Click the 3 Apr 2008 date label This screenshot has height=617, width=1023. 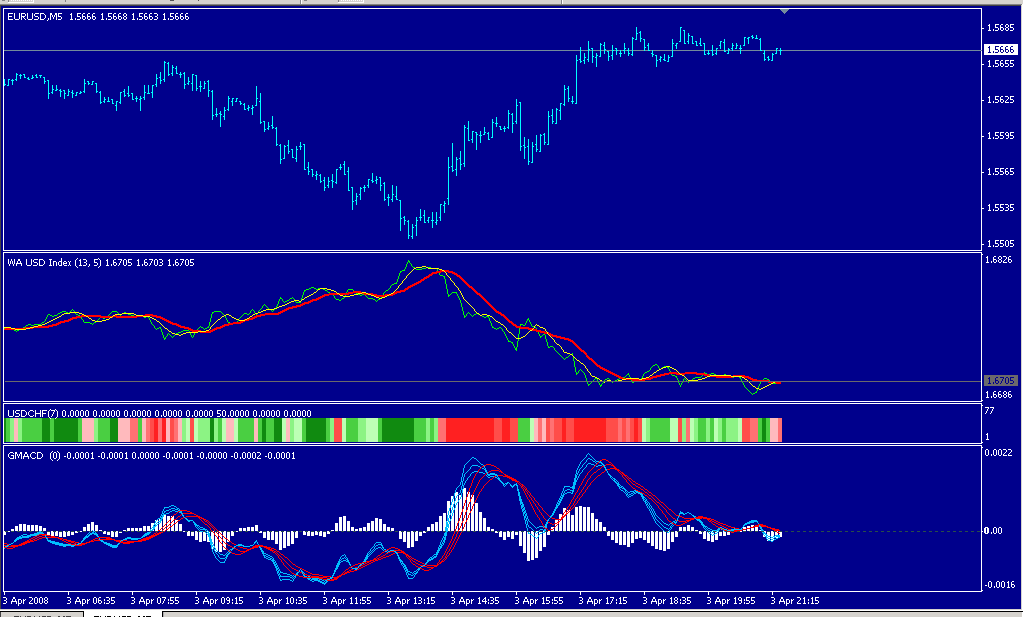[x=26, y=600]
